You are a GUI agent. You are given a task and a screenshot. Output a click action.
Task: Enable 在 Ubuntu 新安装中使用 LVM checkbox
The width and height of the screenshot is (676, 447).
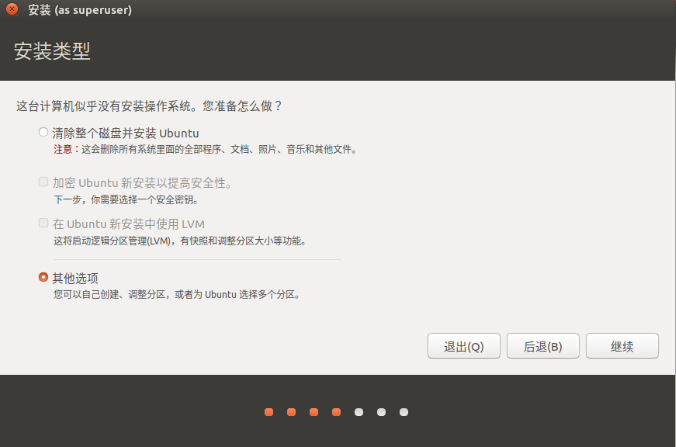click(43, 223)
